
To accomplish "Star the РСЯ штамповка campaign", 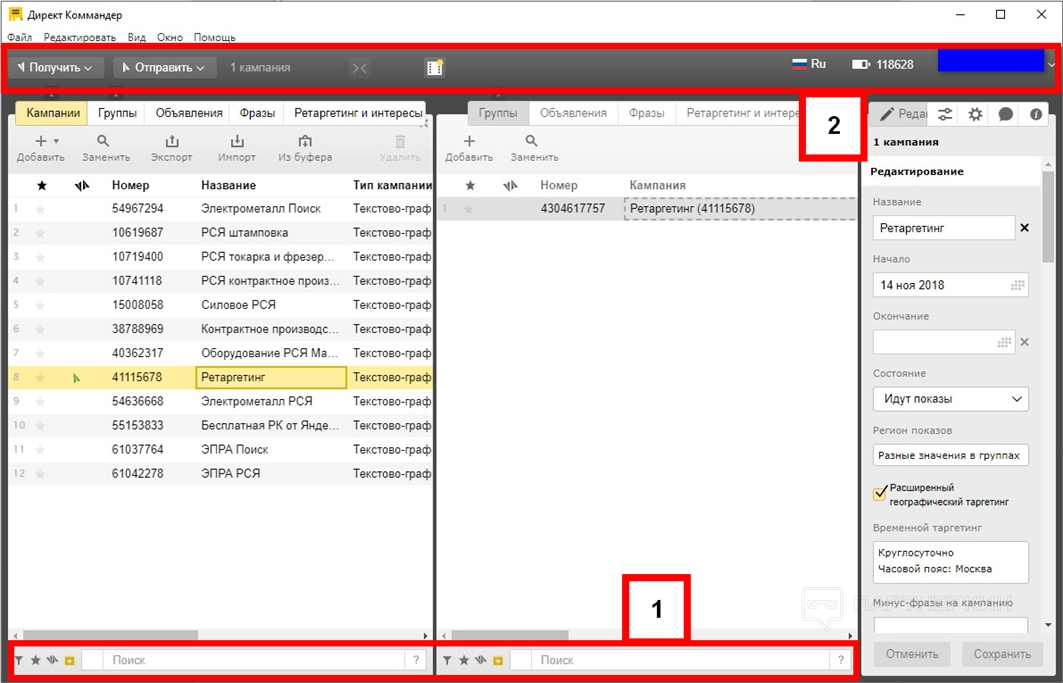I will pyautogui.click(x=40, y=233).
